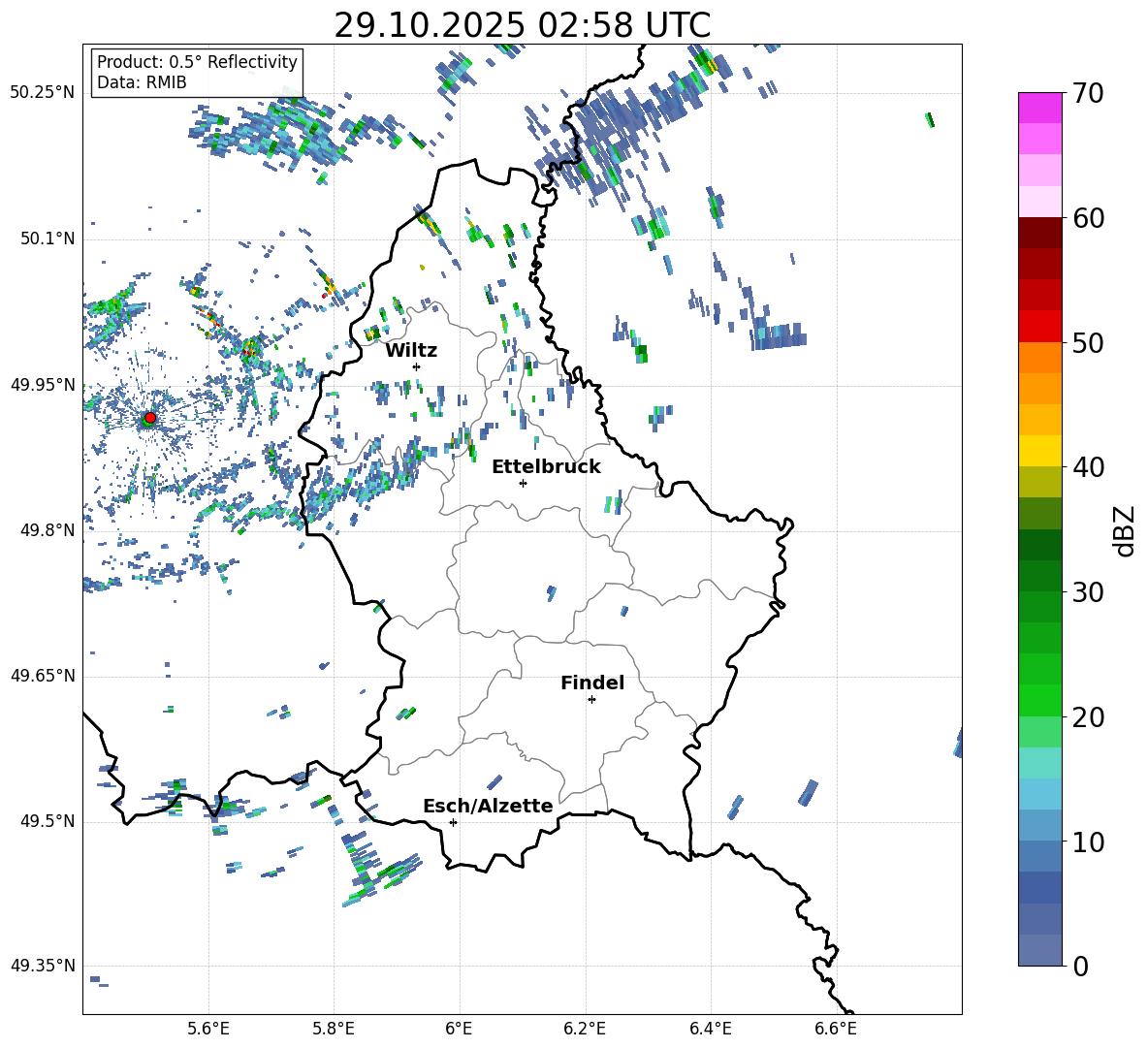Screen dimensions: 1148x1048
Task: Click the Findel station cross marker
Action: 591,699
